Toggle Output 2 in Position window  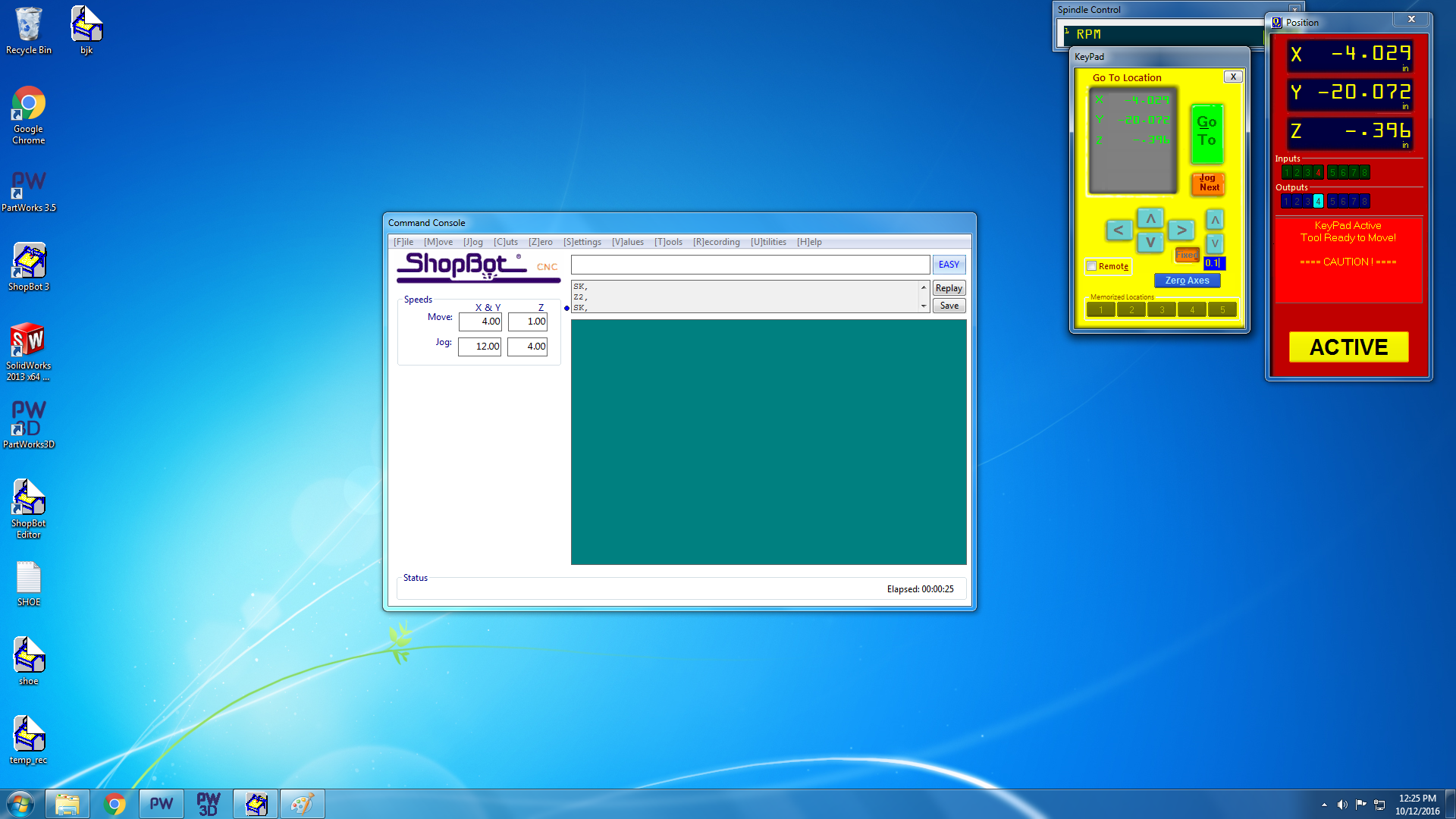click(1297, 201)
